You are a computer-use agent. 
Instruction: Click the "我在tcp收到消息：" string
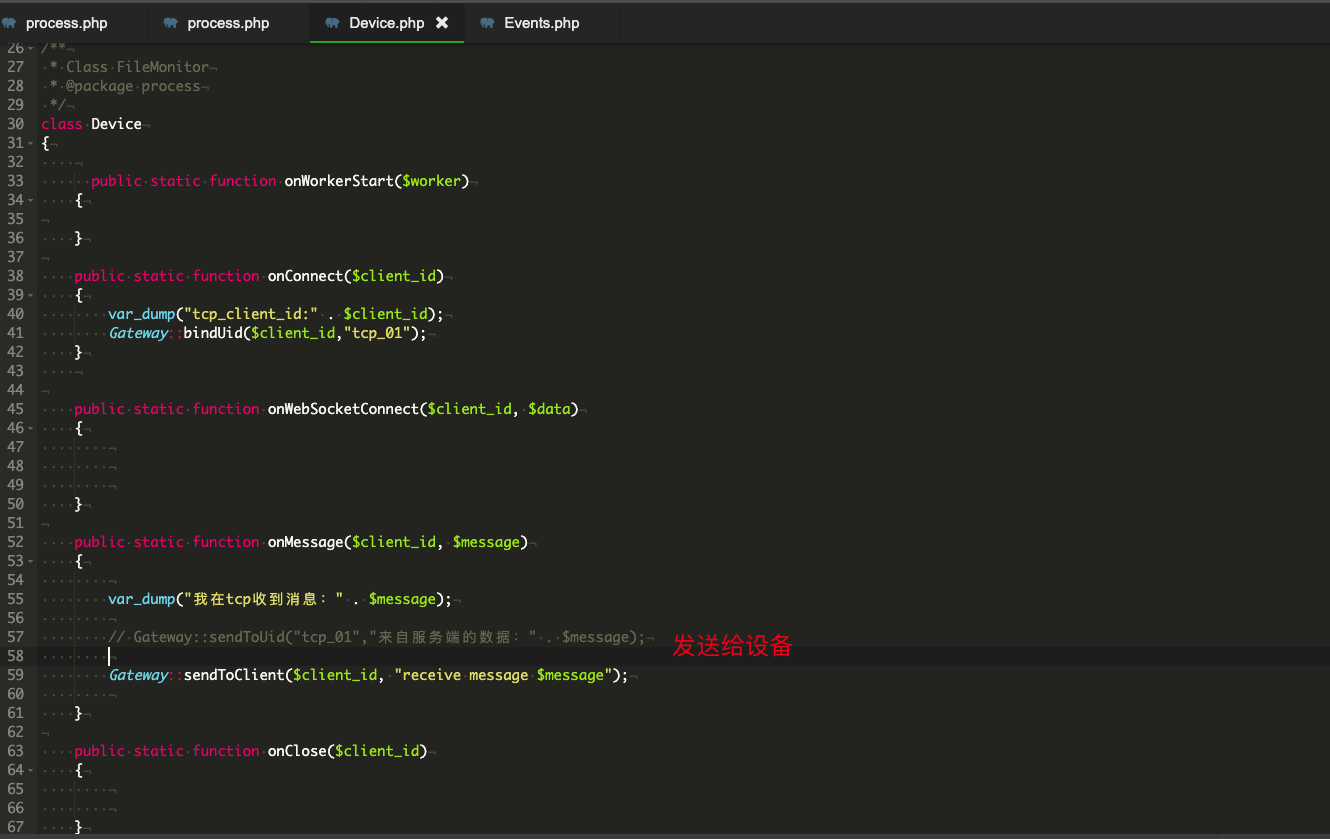click(264, 599)
